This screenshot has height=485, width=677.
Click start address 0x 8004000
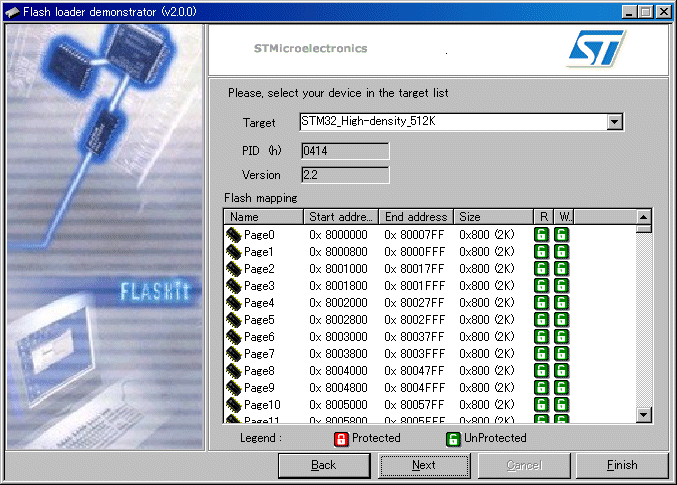coord(338,371)
